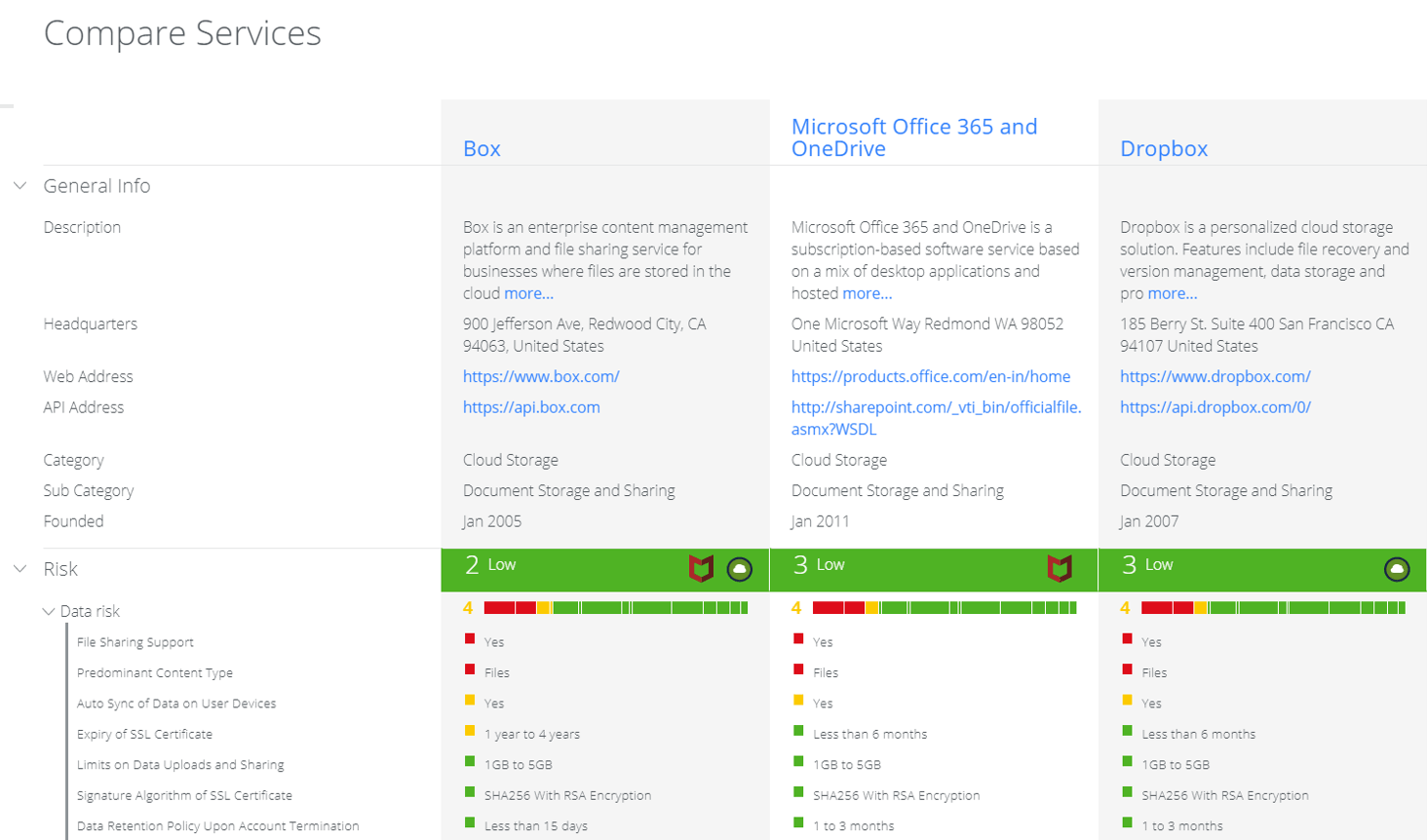Click Microsoft '1 to 3 months' retention value
The image size is (1427, 840).
854,825
